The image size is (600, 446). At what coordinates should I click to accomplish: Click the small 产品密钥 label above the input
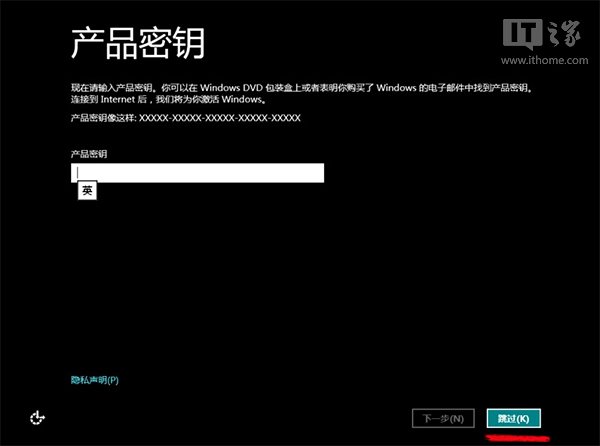[x=89, y=153]
